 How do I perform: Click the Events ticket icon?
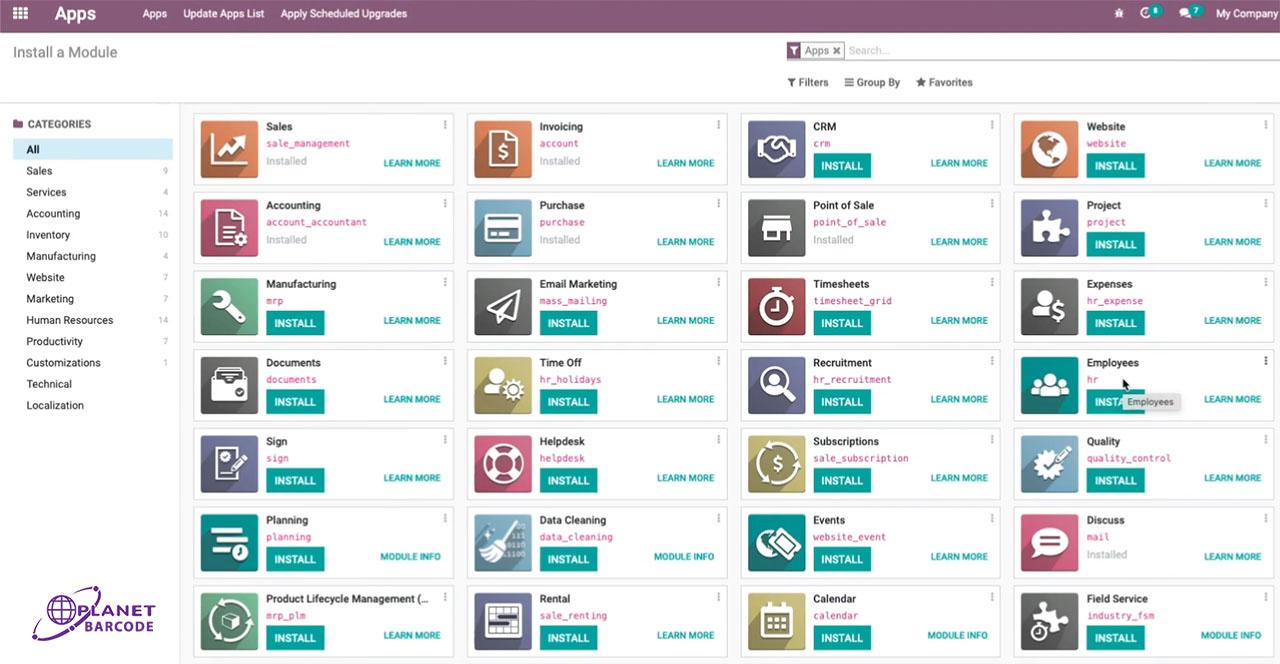click(x=776, y=543)
